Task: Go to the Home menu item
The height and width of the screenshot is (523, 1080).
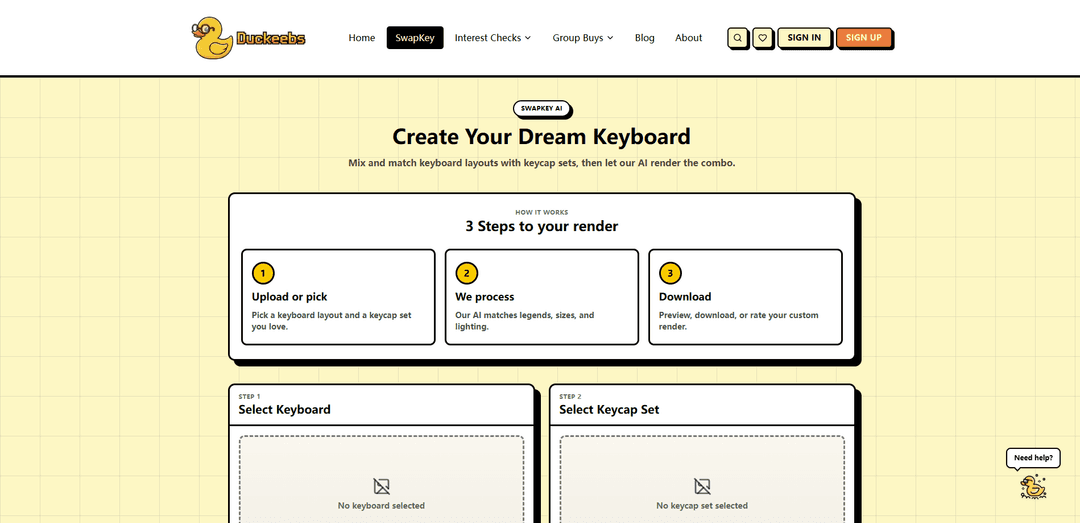Action: (x=362, y=38)
